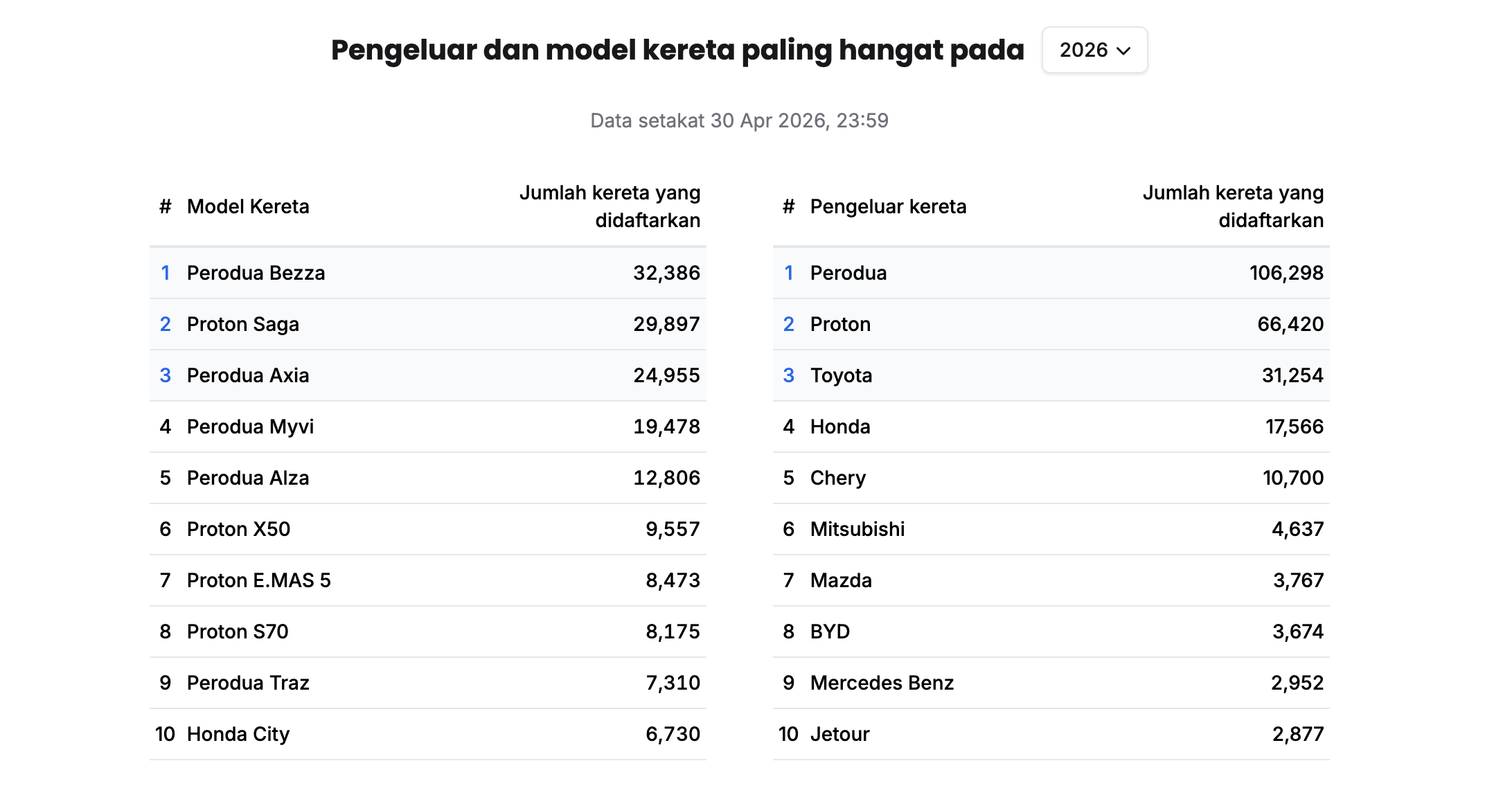This screenshot has width=1512, height=806.
Task: Click the value 8,175 for S70
Action: coord(673,632)
